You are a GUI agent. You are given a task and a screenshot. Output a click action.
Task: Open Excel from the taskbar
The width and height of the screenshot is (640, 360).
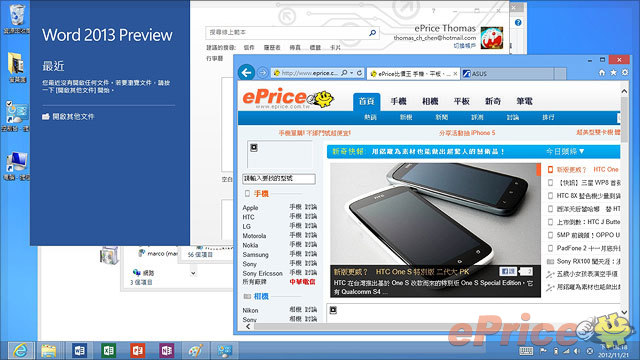[x=108, y=351]
